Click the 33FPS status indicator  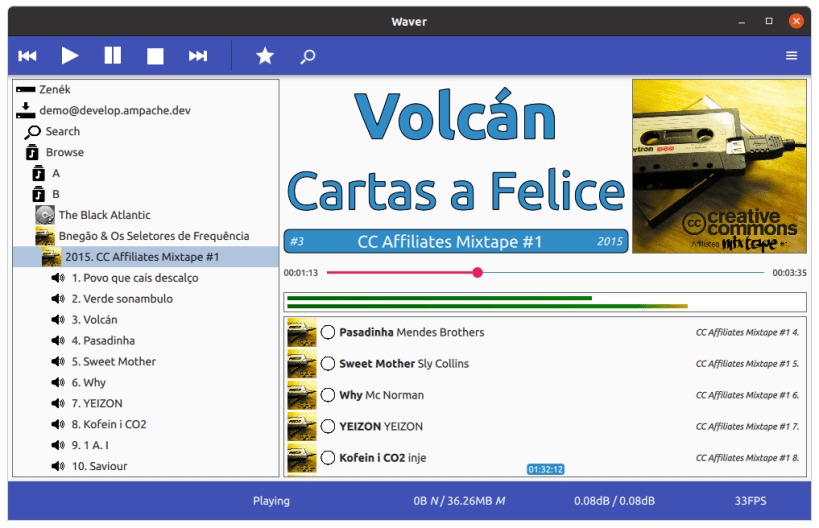(x=750, y=501)
